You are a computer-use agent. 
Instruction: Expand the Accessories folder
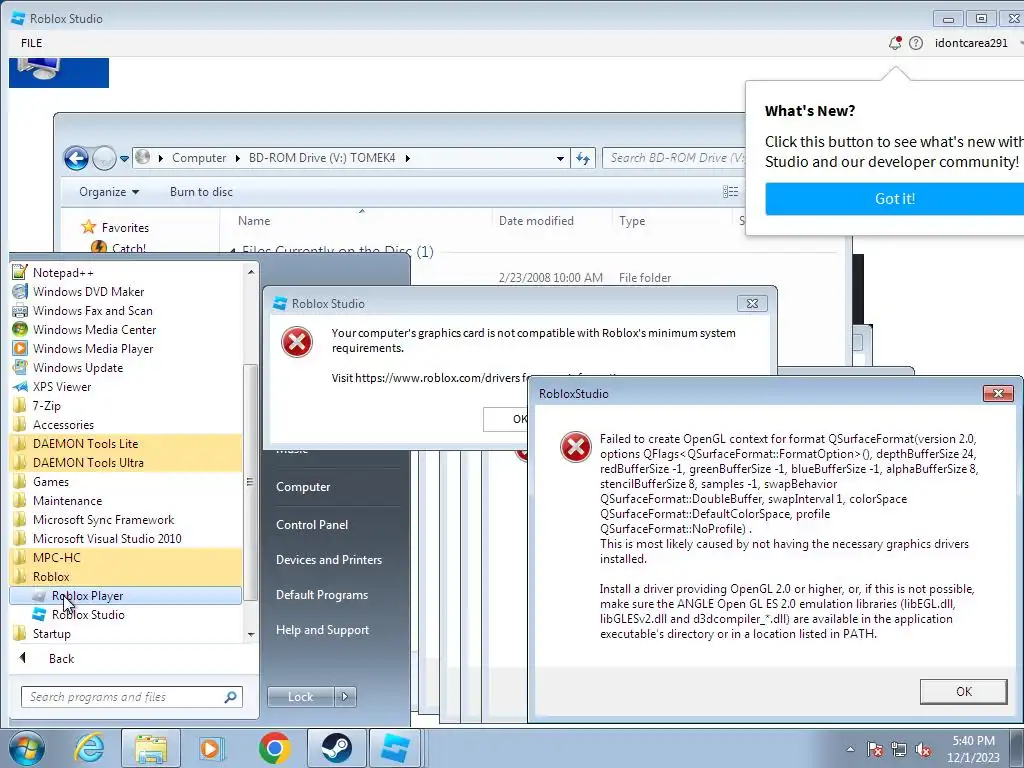point(127,424)
